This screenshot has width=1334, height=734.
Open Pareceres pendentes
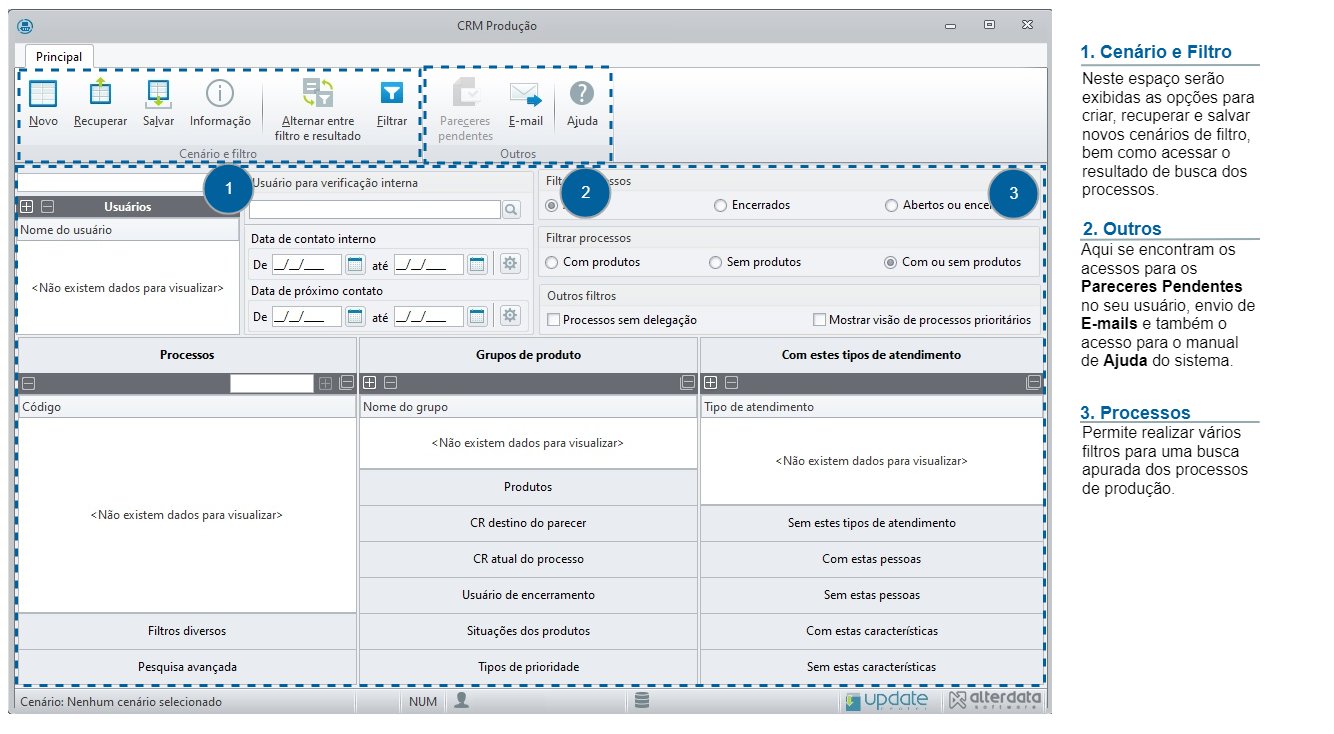click(466, 94)
